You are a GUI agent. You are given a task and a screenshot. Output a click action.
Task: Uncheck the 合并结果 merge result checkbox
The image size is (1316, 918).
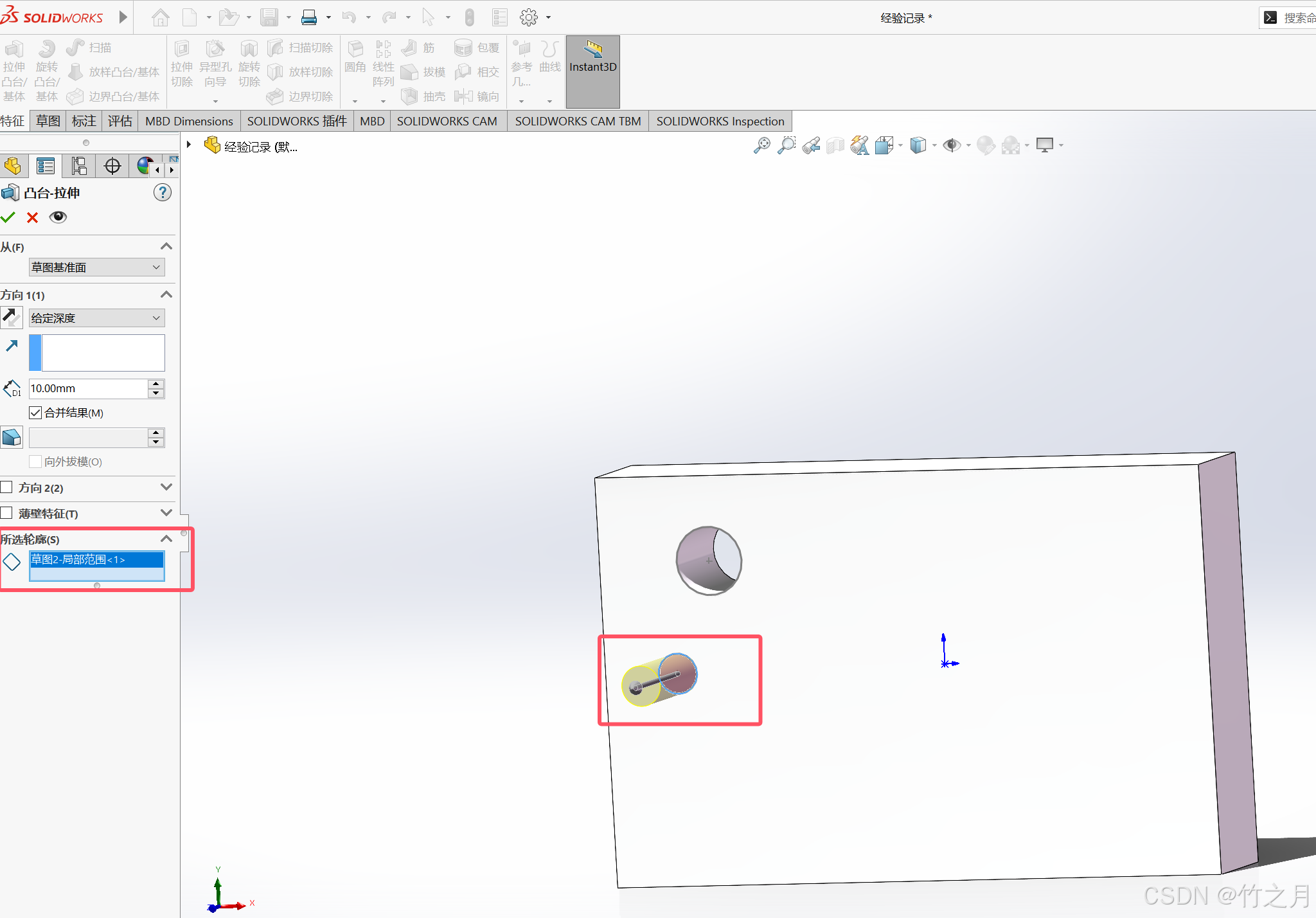(x=35, y=413)
